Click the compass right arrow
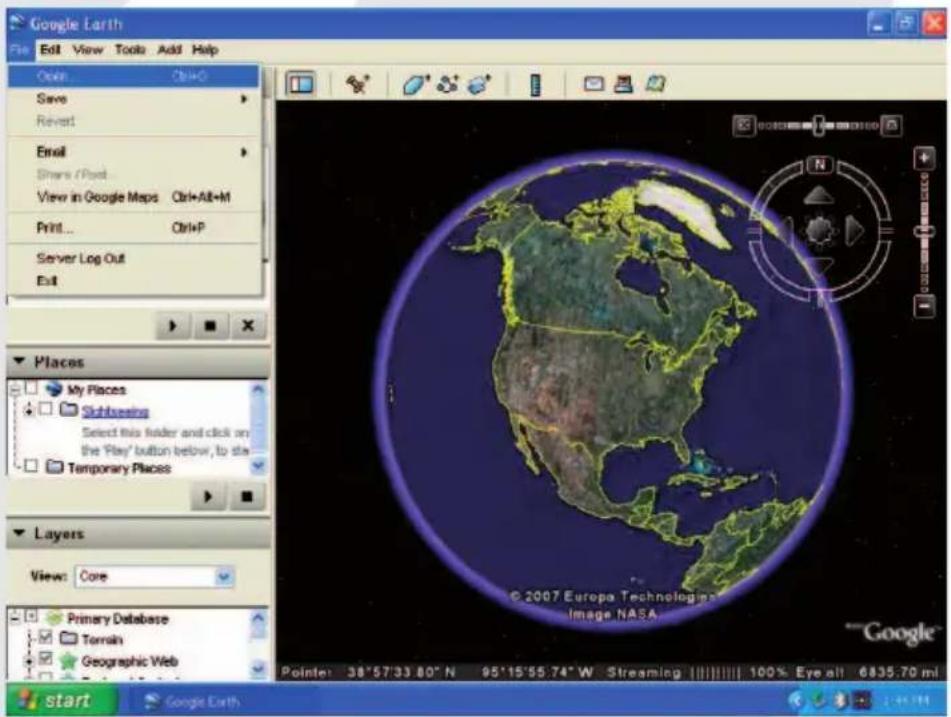 [854, 230]
